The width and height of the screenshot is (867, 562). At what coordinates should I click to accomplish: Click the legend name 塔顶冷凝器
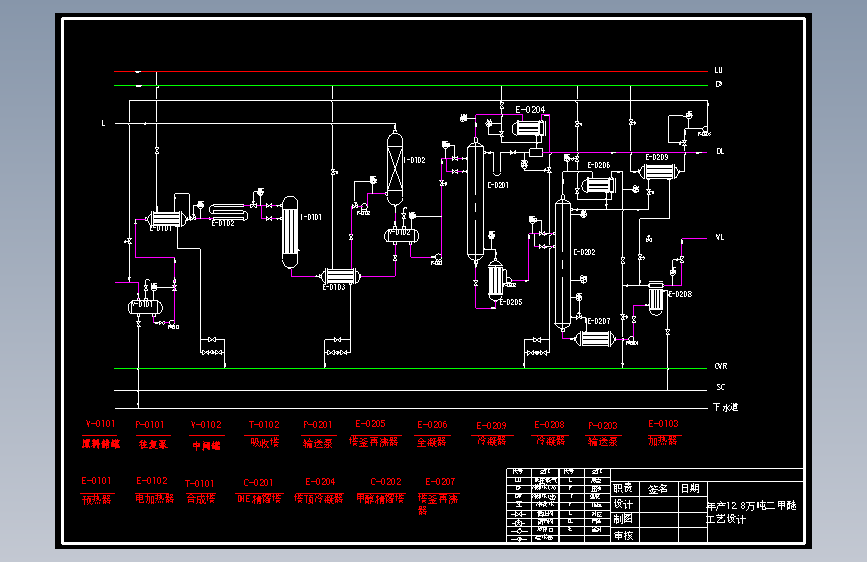[318, 498]
